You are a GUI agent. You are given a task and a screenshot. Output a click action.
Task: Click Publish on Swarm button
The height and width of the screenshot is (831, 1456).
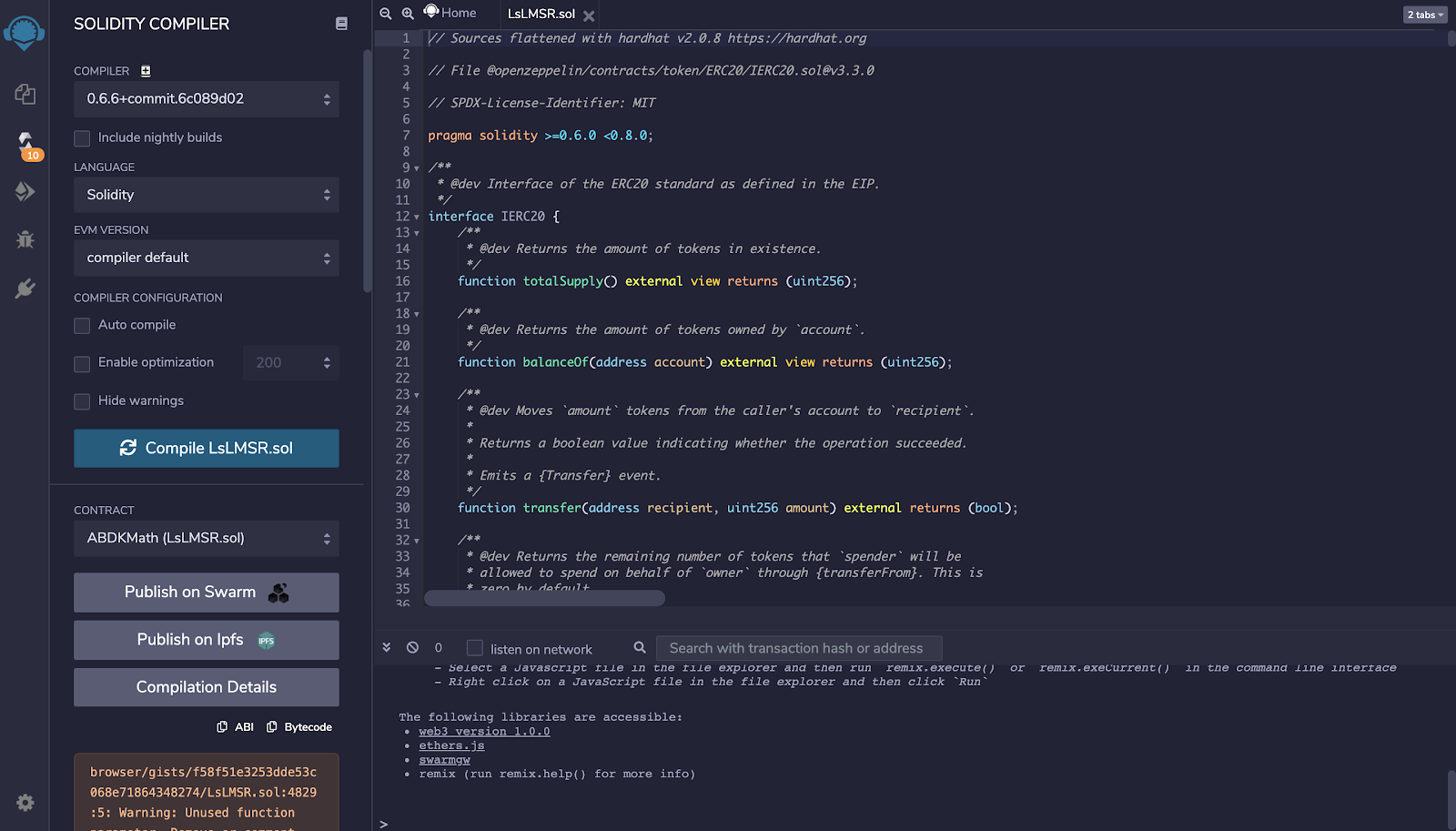[207, 593]
